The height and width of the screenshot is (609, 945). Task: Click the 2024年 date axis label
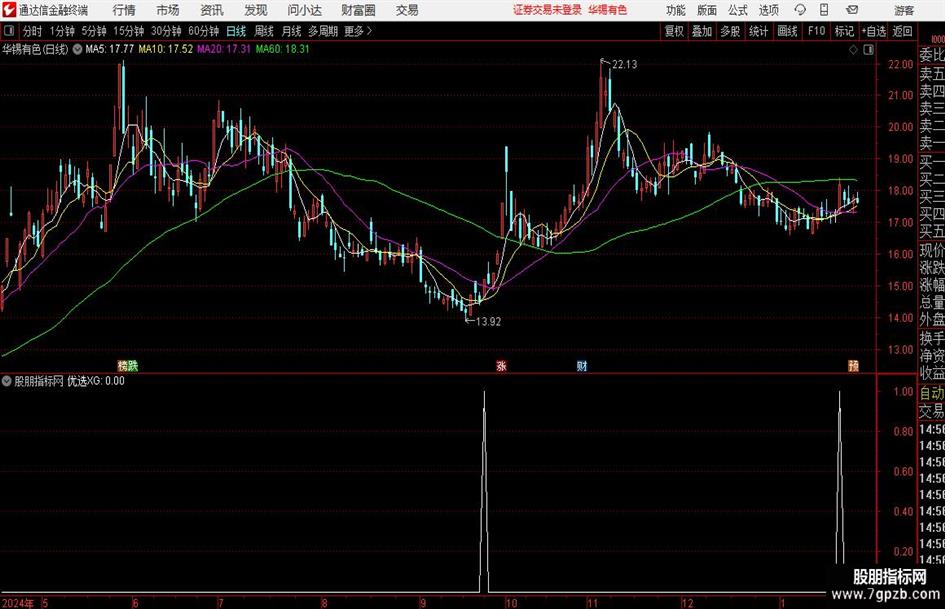(x=18, y=603)
